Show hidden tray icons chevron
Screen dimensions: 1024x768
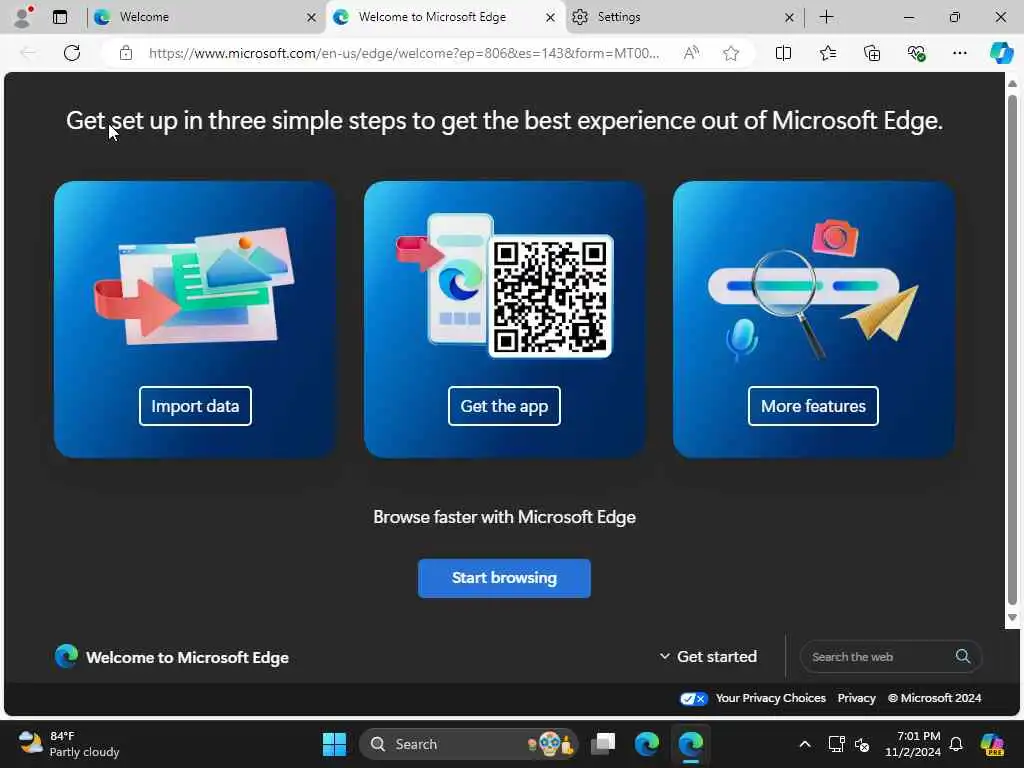pos(805,744)
